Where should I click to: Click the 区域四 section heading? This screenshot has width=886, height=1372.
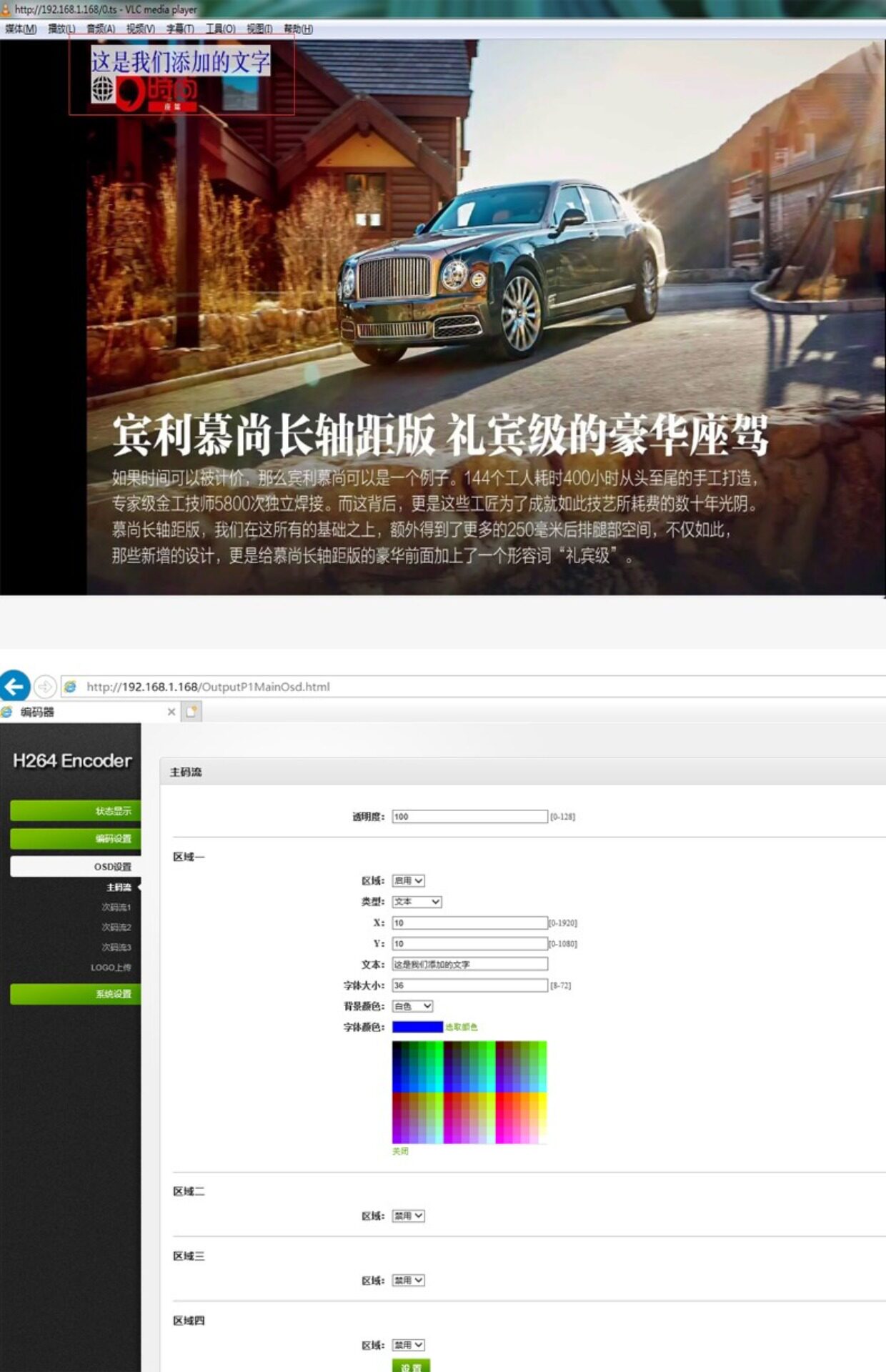tap(189, 1320)
